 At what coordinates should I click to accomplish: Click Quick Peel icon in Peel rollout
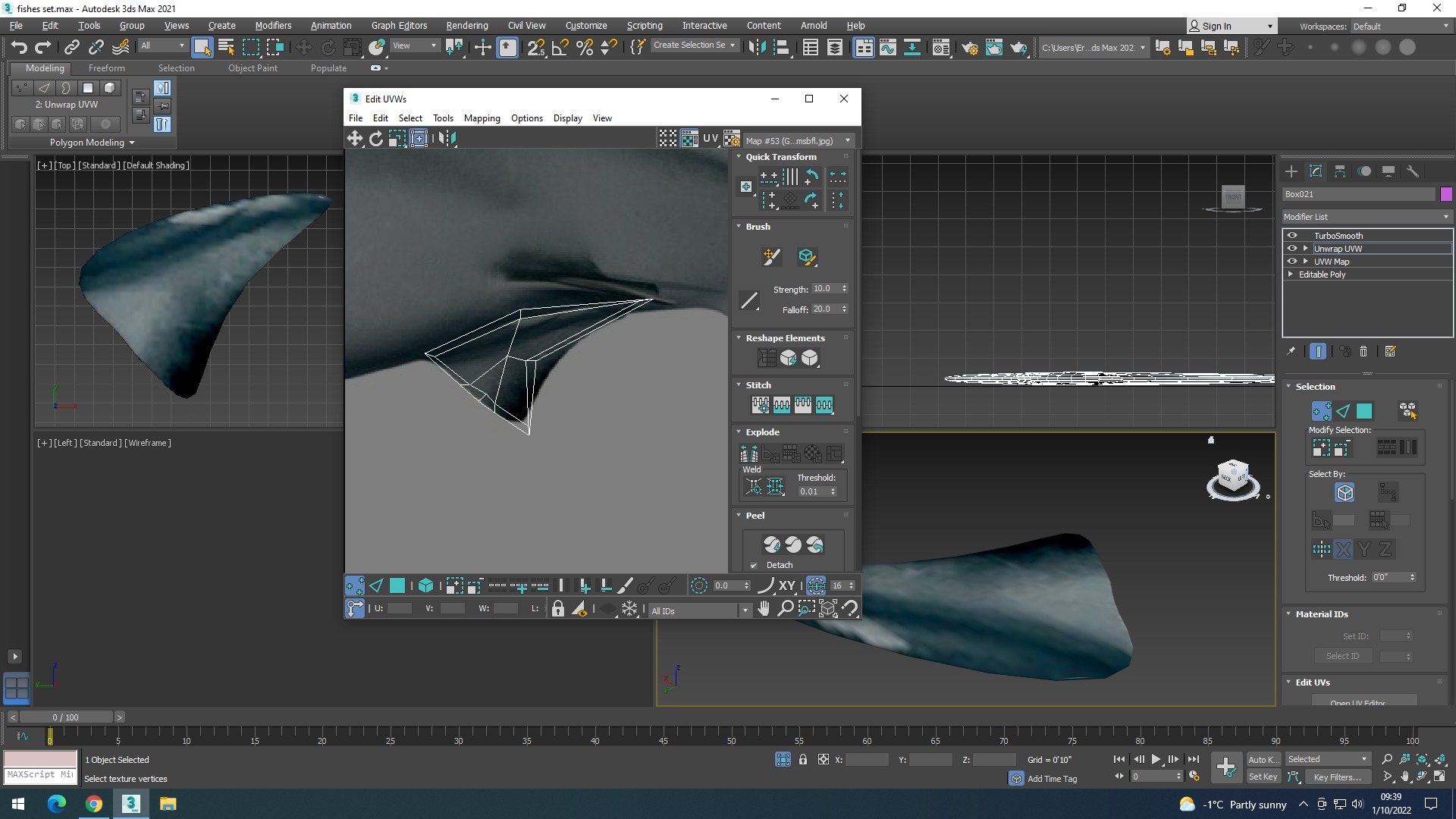point(771,544)
